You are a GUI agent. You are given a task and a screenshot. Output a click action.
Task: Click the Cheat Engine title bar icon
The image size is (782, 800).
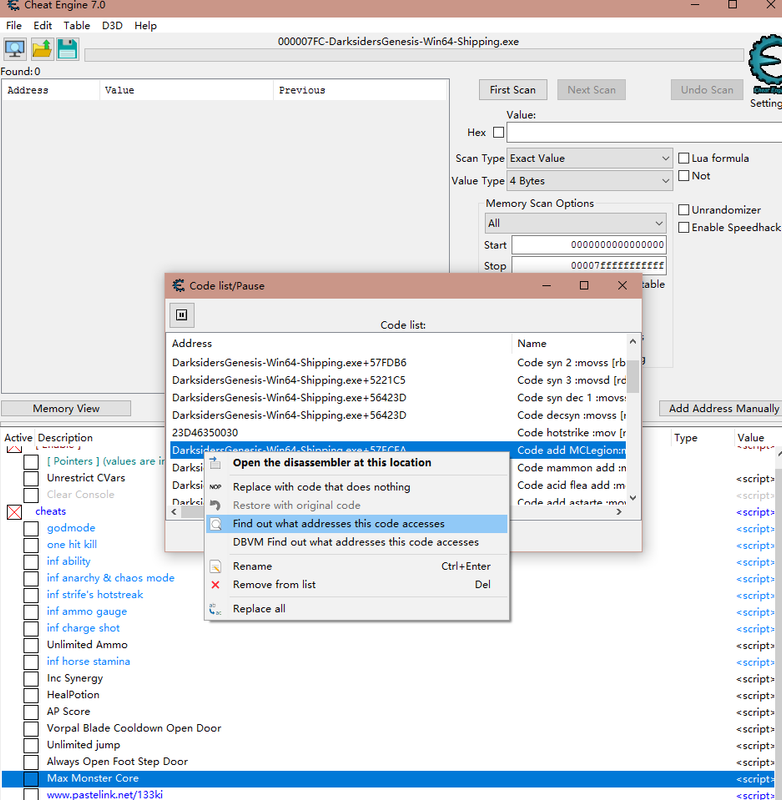[x=14, y=5]
